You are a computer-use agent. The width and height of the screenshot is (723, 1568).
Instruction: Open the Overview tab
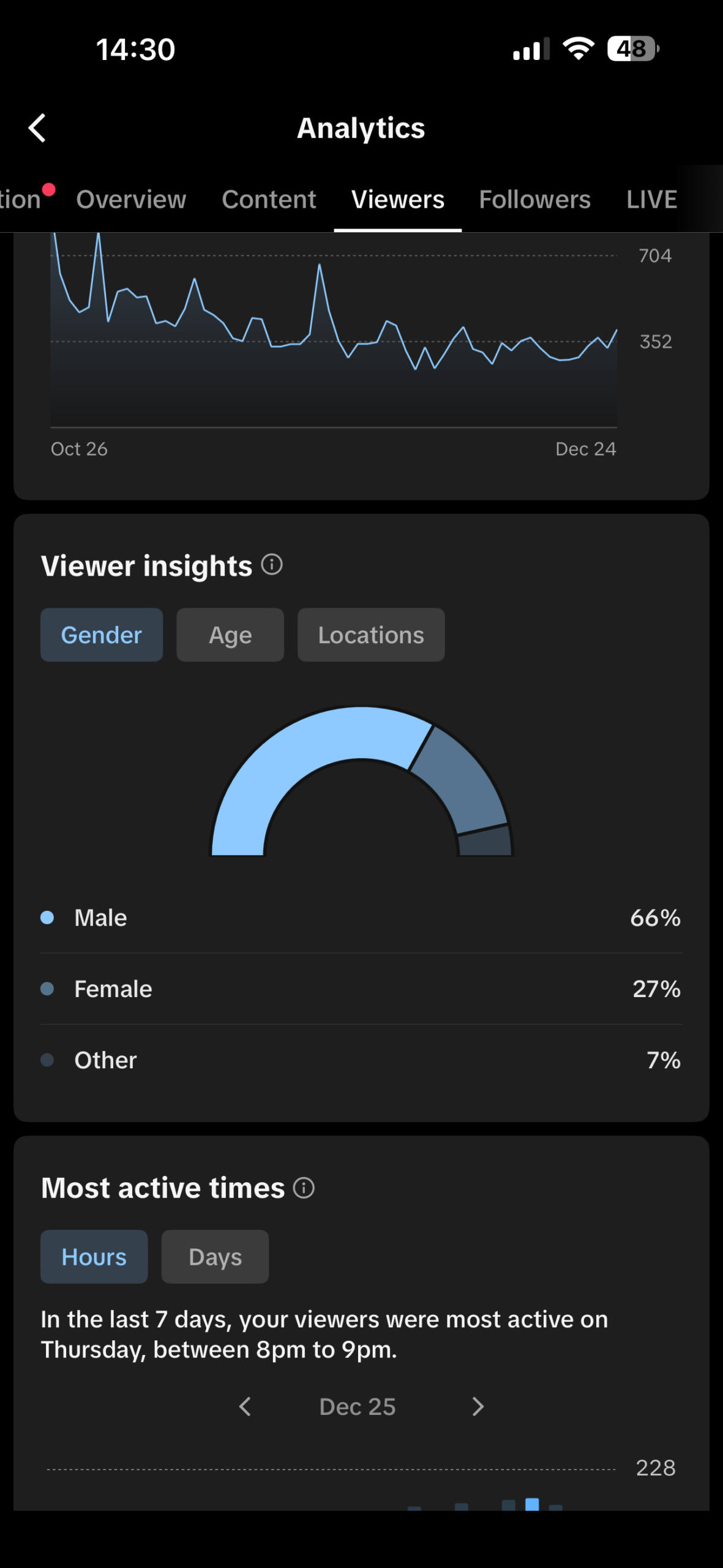click(x=131, y=200)
